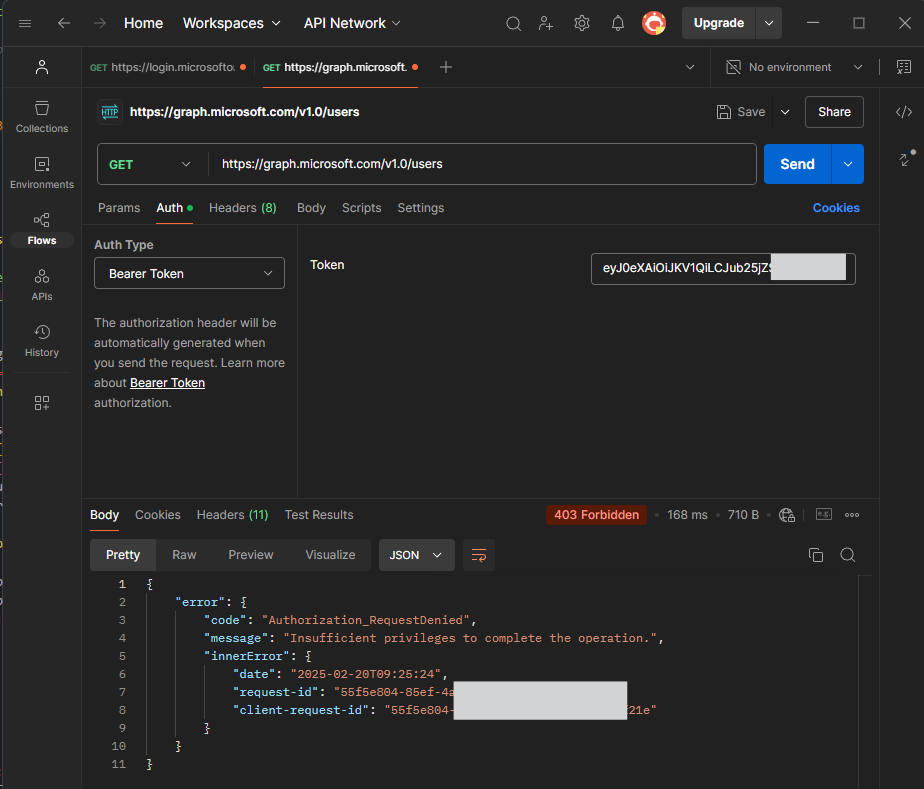Open the request Settings tab
The height and width of the screenshot is (789, 924).
click(x=421, y=208)
